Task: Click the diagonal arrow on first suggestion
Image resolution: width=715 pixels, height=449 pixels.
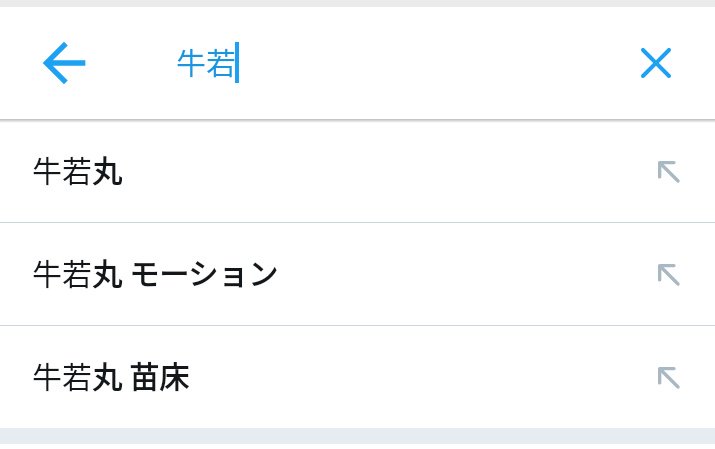Action: [668, 172]
